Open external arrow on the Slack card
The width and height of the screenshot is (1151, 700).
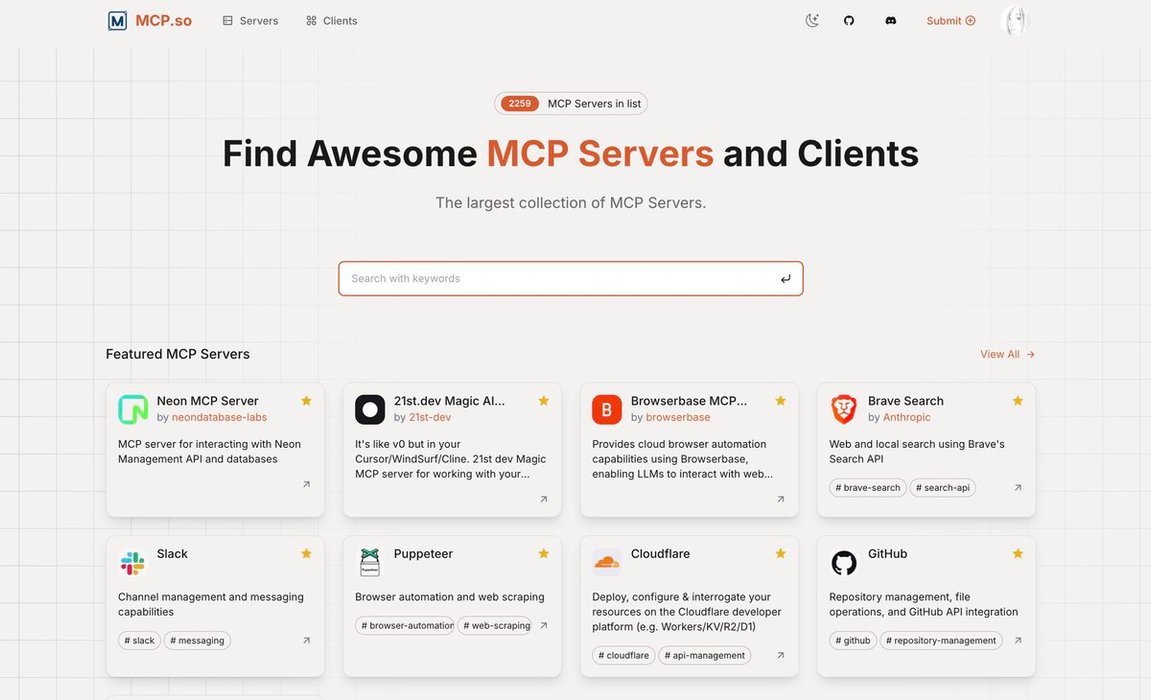pos(306,641)
